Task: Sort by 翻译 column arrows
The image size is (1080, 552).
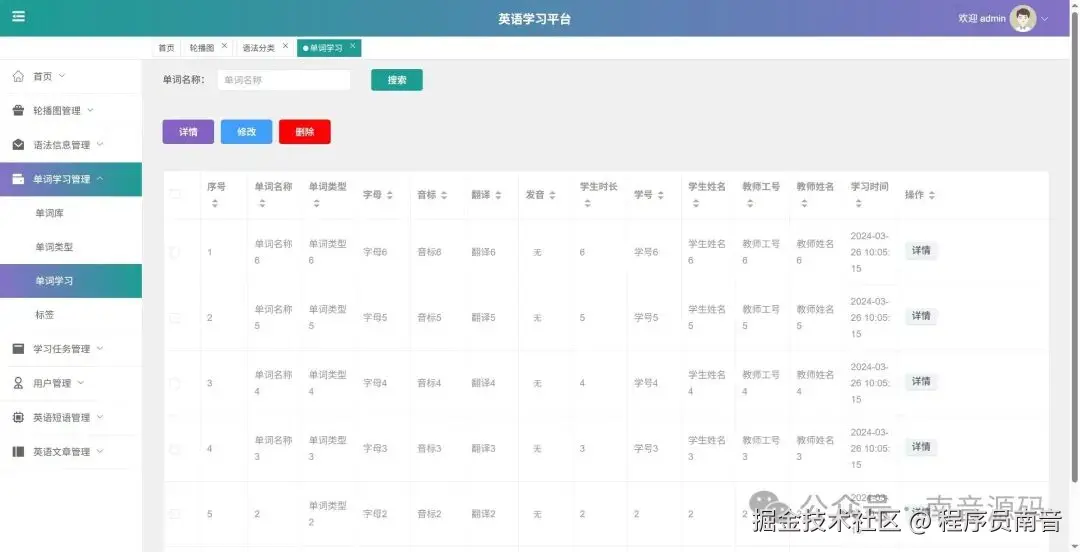Action: click(498, 196)
